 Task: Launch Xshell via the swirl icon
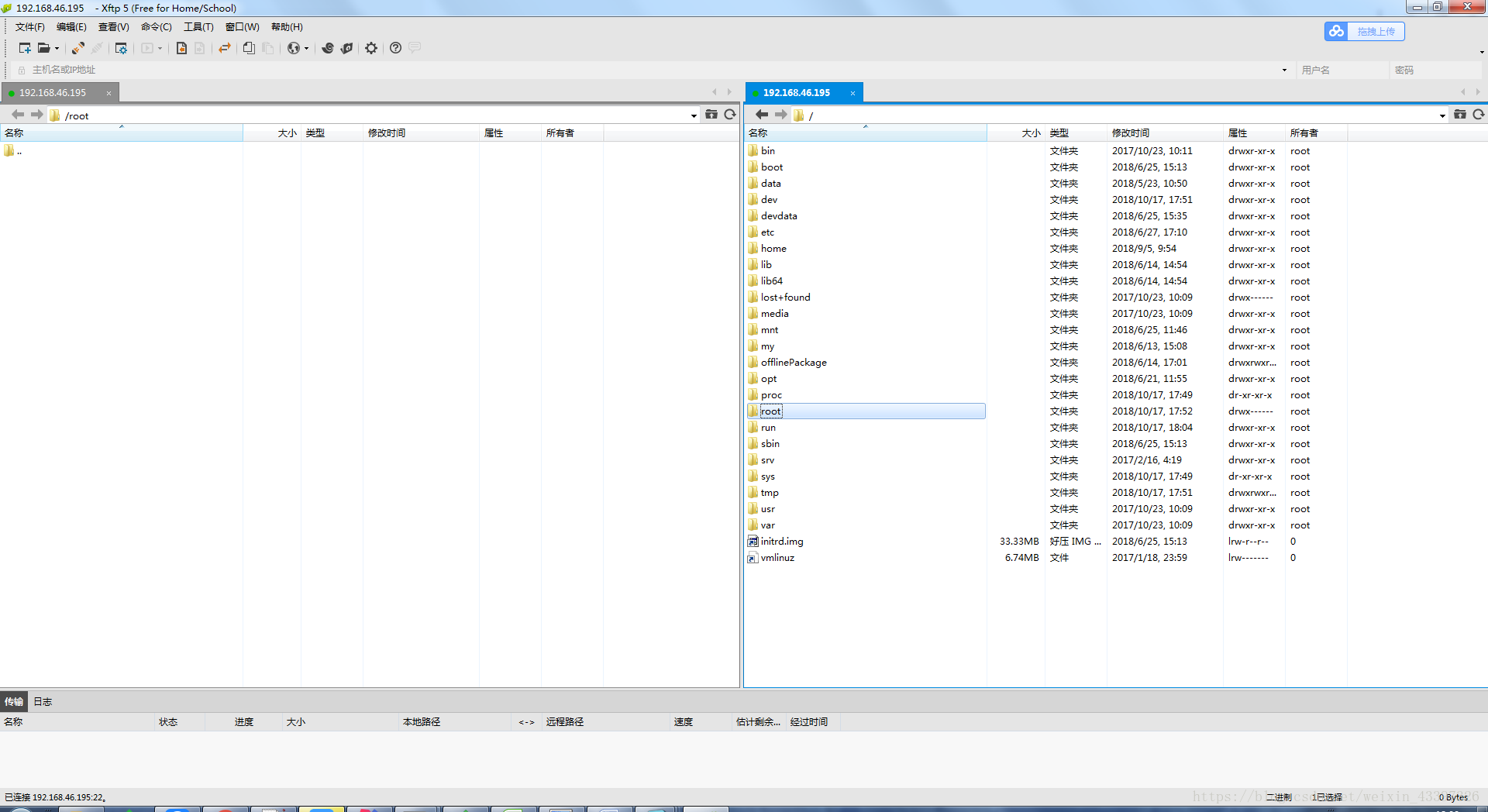point(328,48)
